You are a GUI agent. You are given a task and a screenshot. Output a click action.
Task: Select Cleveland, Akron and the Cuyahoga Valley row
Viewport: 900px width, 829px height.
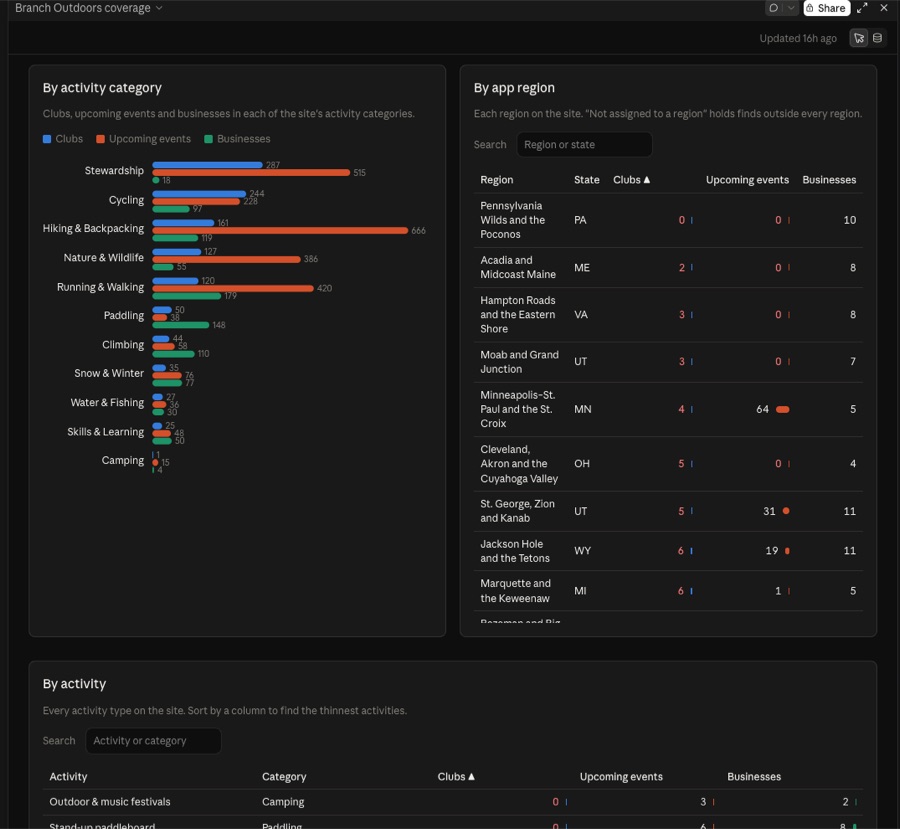click(668, 464)
